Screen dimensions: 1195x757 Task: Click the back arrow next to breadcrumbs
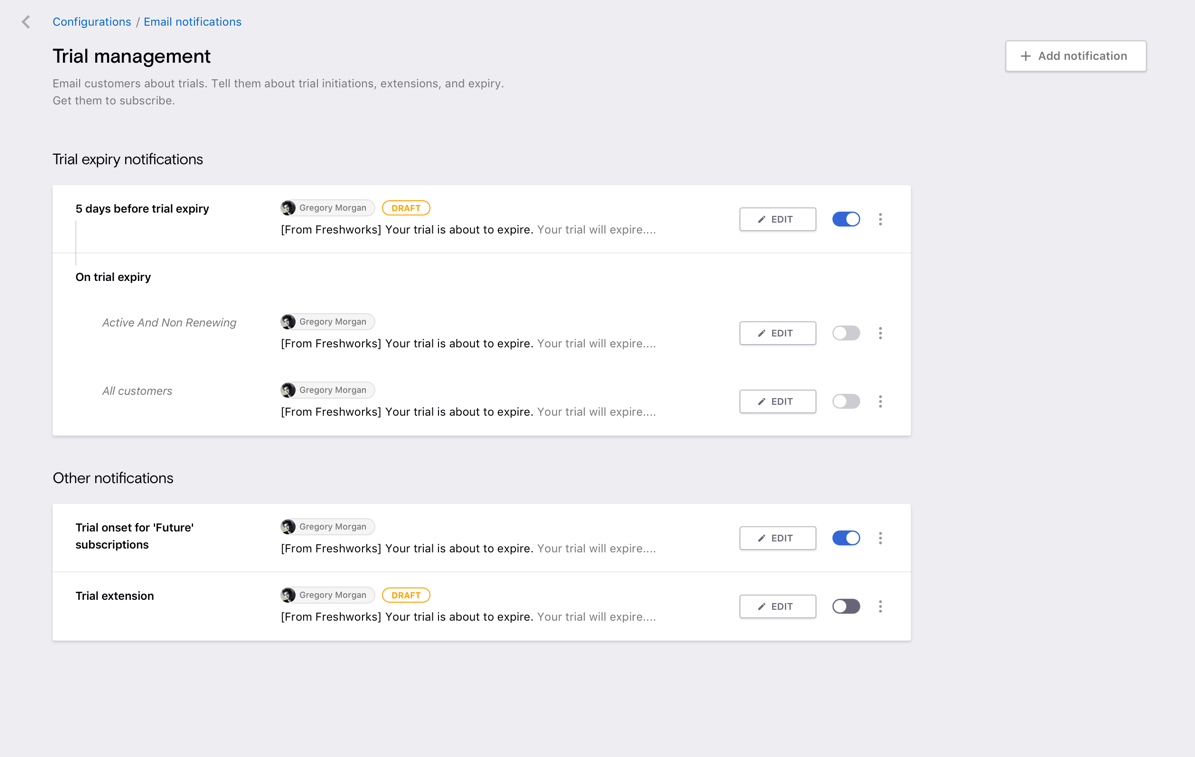[25, 21]
